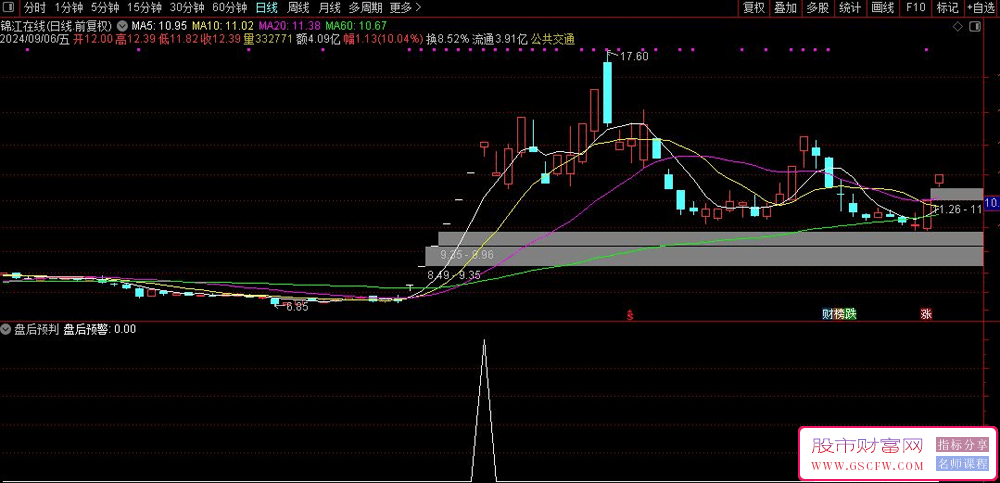
Task: Click the MA60: 10.67 label
Action: click(x=356, y=27)
